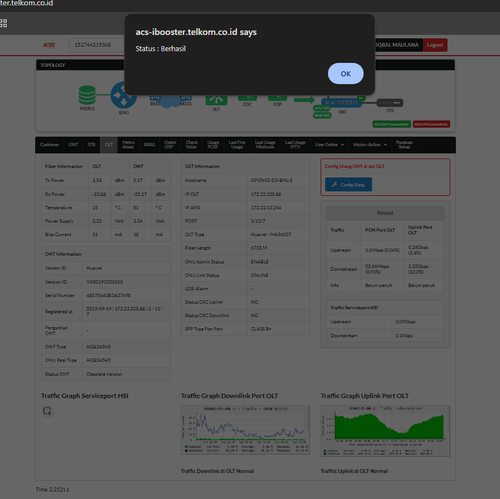Click the ONU Link Status value ONLINE
Viewport: 500px width, 499px height.
(x=260, y=275)
